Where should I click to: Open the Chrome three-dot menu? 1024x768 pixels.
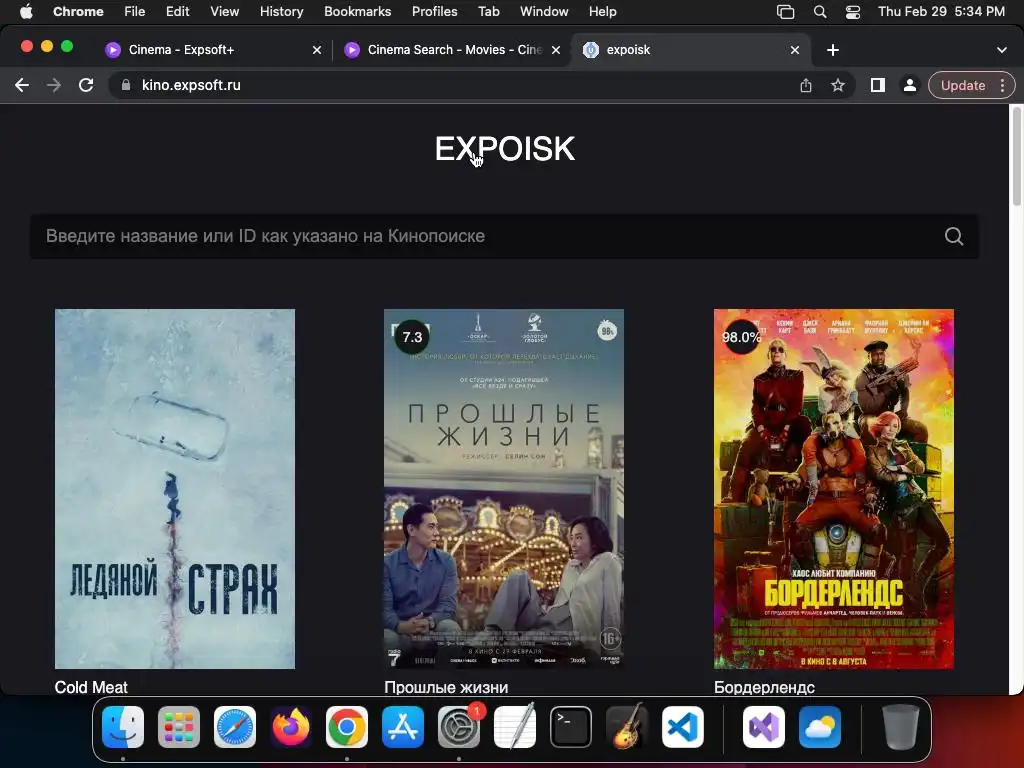(x=1002, y=85)
